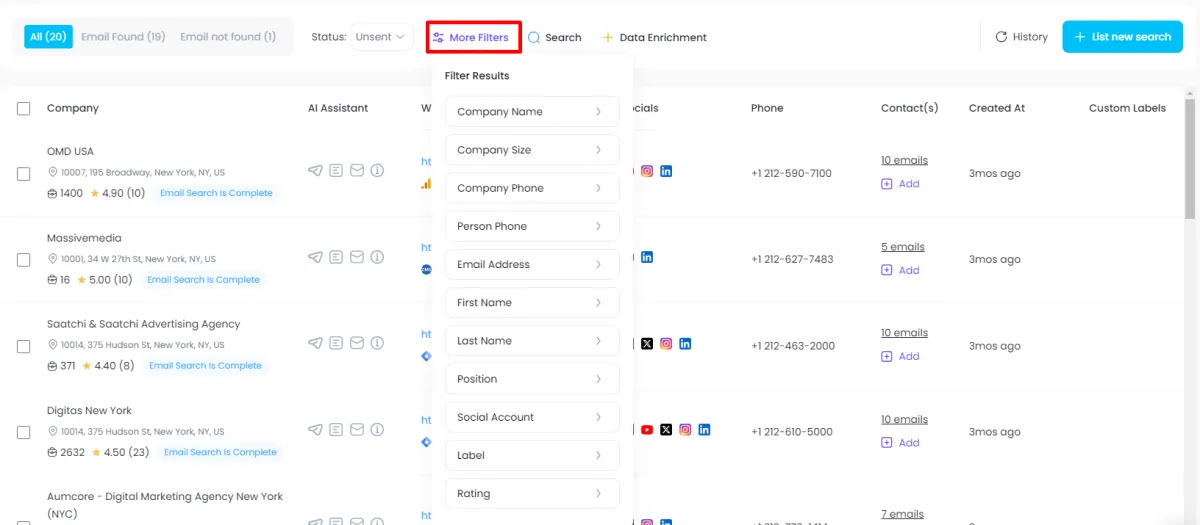Click the List new search button

(x=1122, y=37)
